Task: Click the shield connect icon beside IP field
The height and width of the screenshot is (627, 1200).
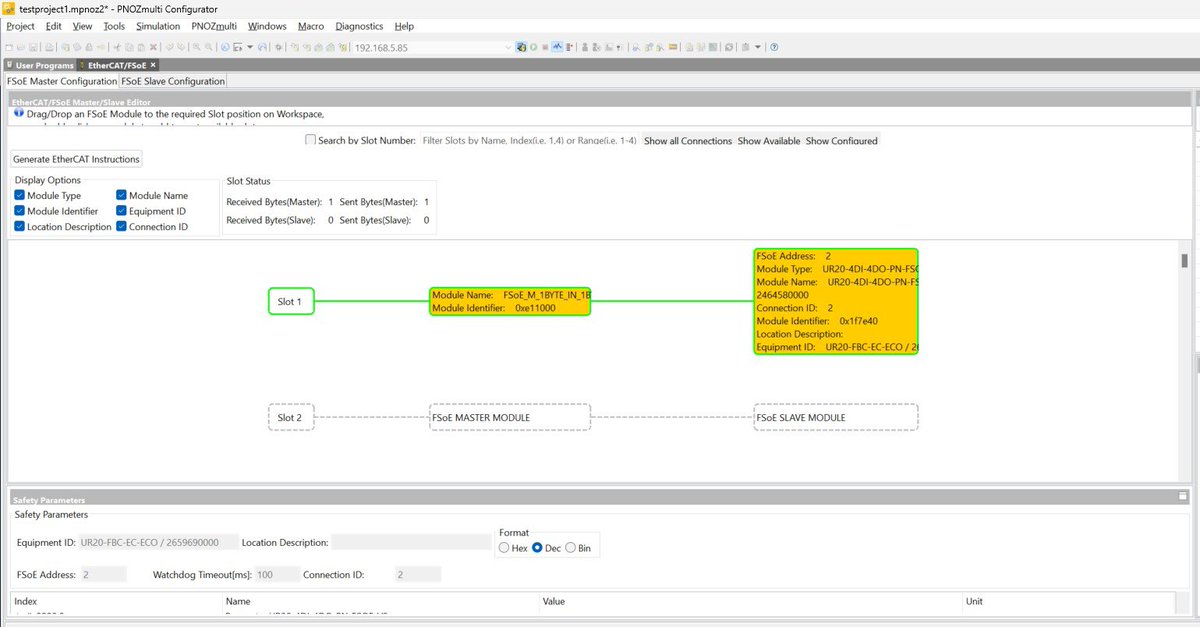Action: [521, 47]
